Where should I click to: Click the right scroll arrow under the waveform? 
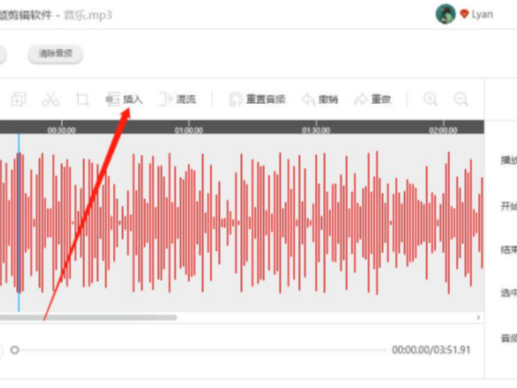tap(478, 317)
